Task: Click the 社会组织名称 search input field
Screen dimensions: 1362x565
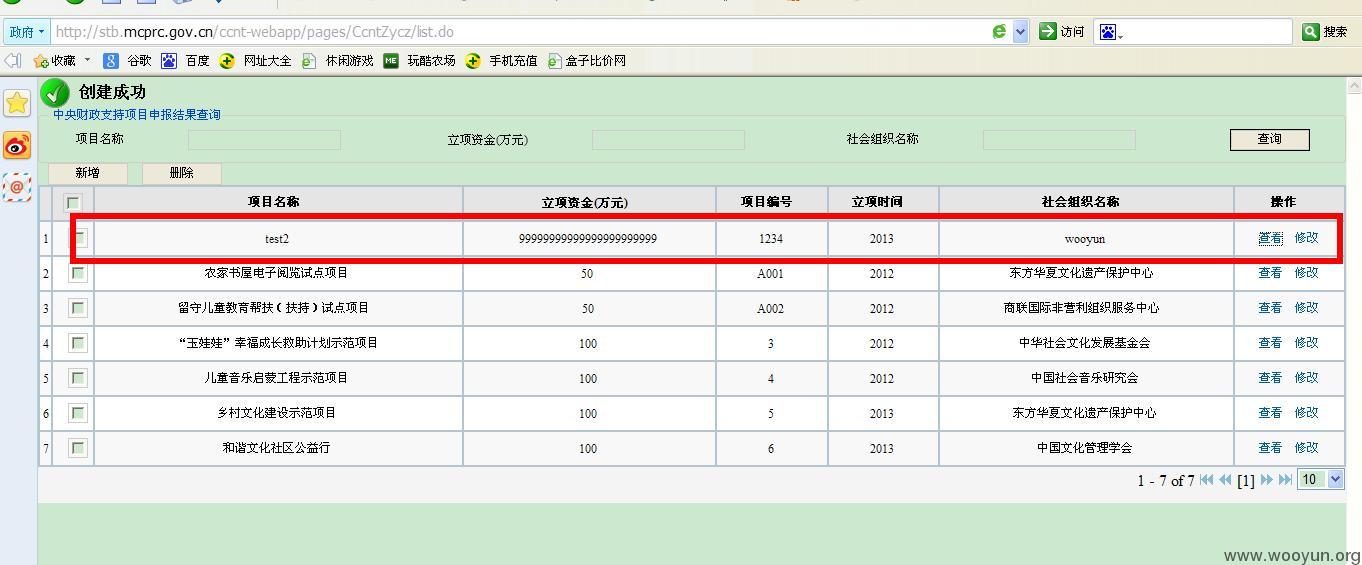Action: [x=1059, y=140]
